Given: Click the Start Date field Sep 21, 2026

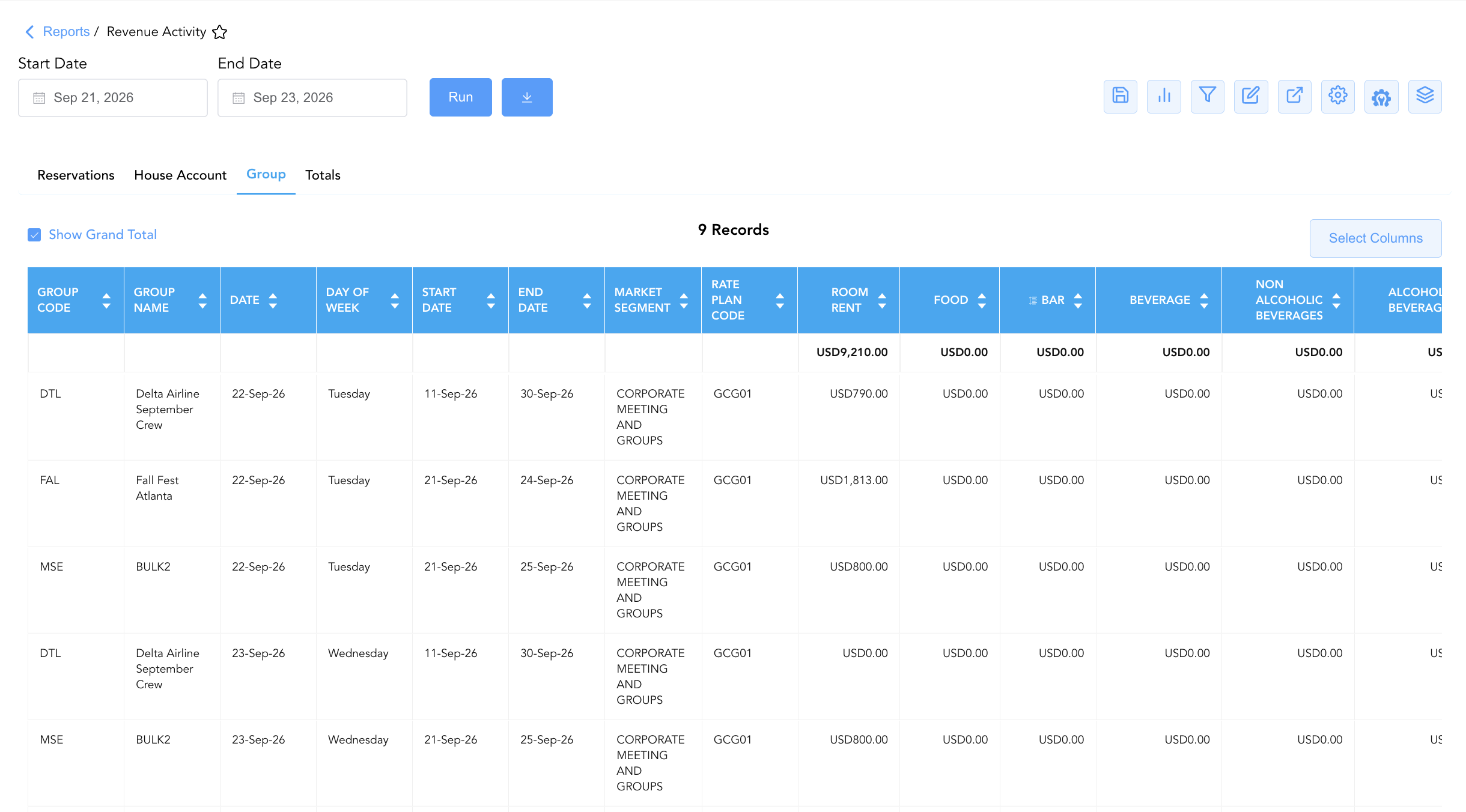Looking at the screenshot, I should pyautogui.click(x=113, y=98).
